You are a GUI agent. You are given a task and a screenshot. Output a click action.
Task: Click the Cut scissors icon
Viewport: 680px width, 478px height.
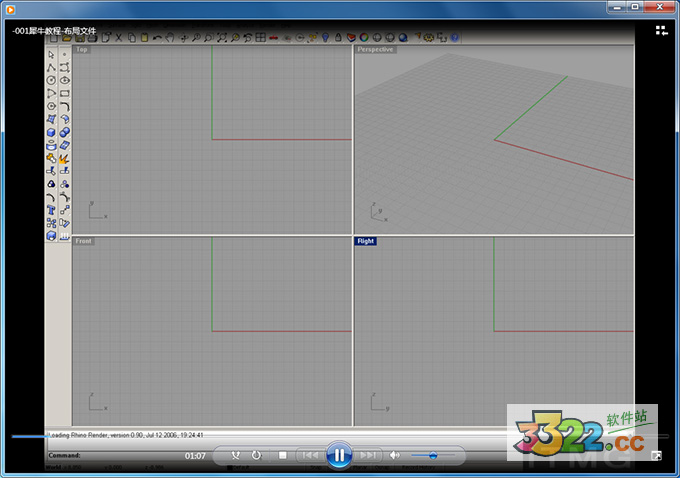tap(118, 38)
